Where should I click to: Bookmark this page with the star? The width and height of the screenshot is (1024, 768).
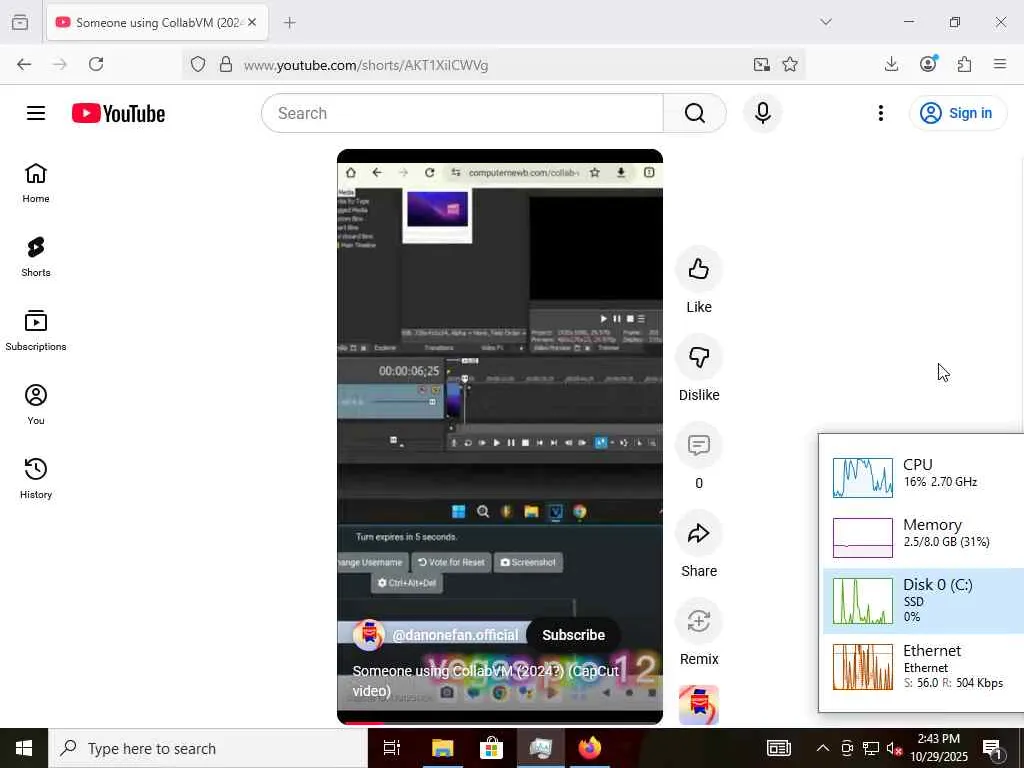(790, 64)
